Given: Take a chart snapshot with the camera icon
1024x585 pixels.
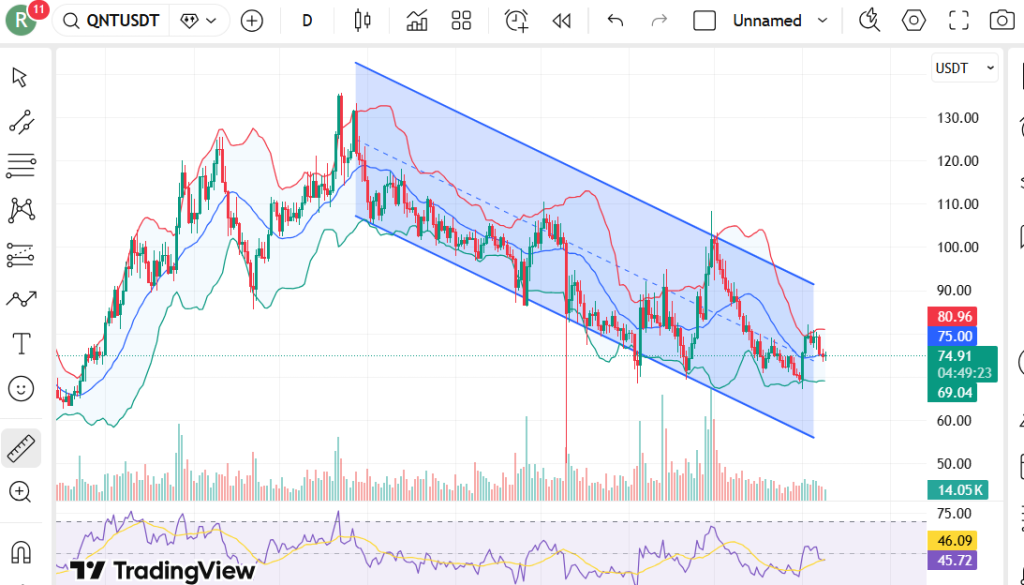Looking at the screenshot, I should [1001, 20].
